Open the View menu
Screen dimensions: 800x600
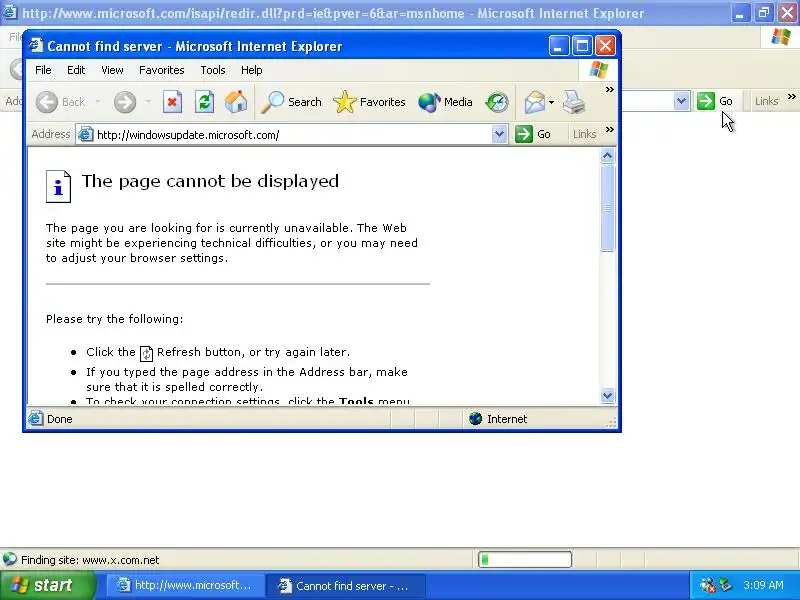pyautogui.click(x=112, y=70)
